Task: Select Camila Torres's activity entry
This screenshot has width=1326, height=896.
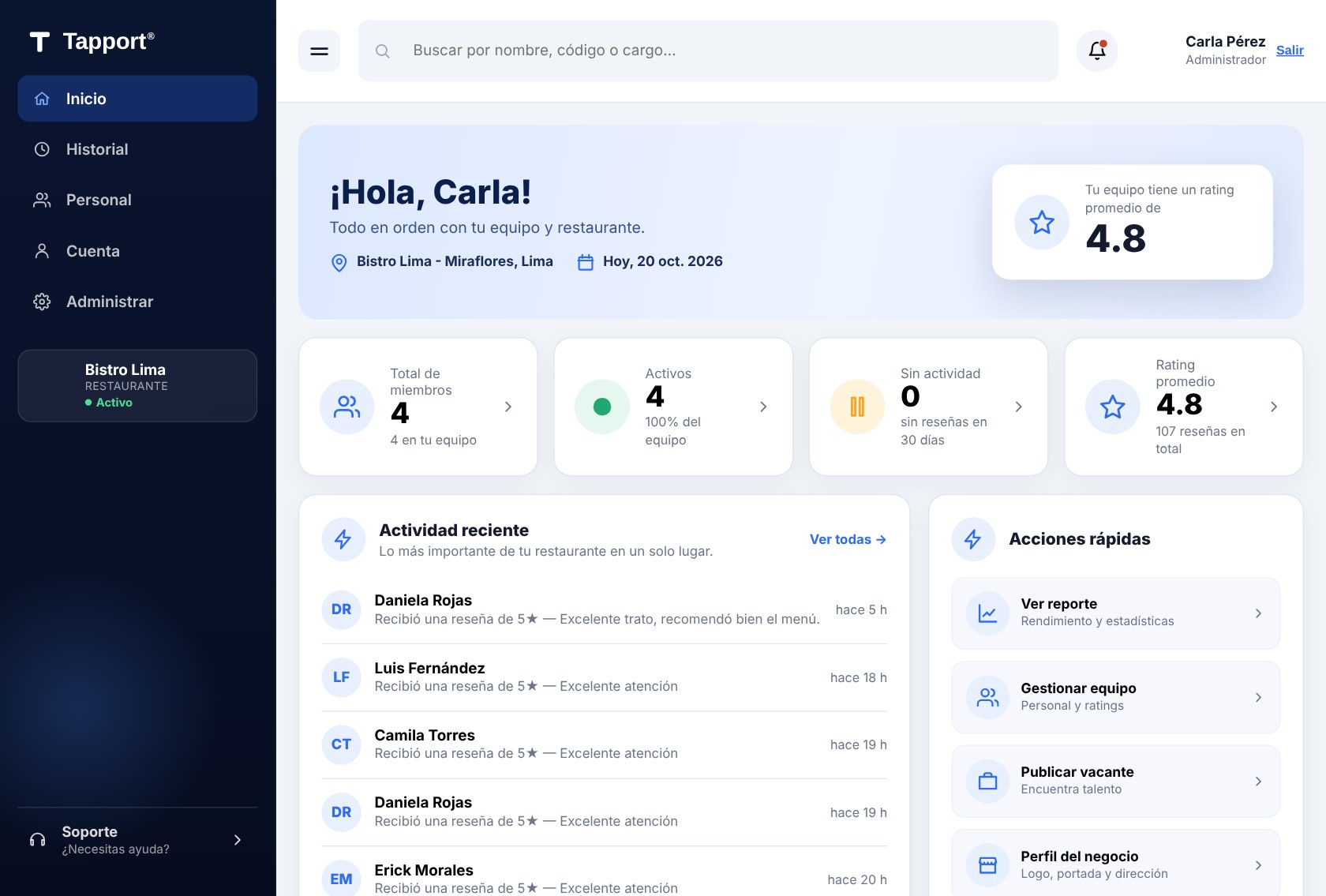Action: (x=605, y=744)
